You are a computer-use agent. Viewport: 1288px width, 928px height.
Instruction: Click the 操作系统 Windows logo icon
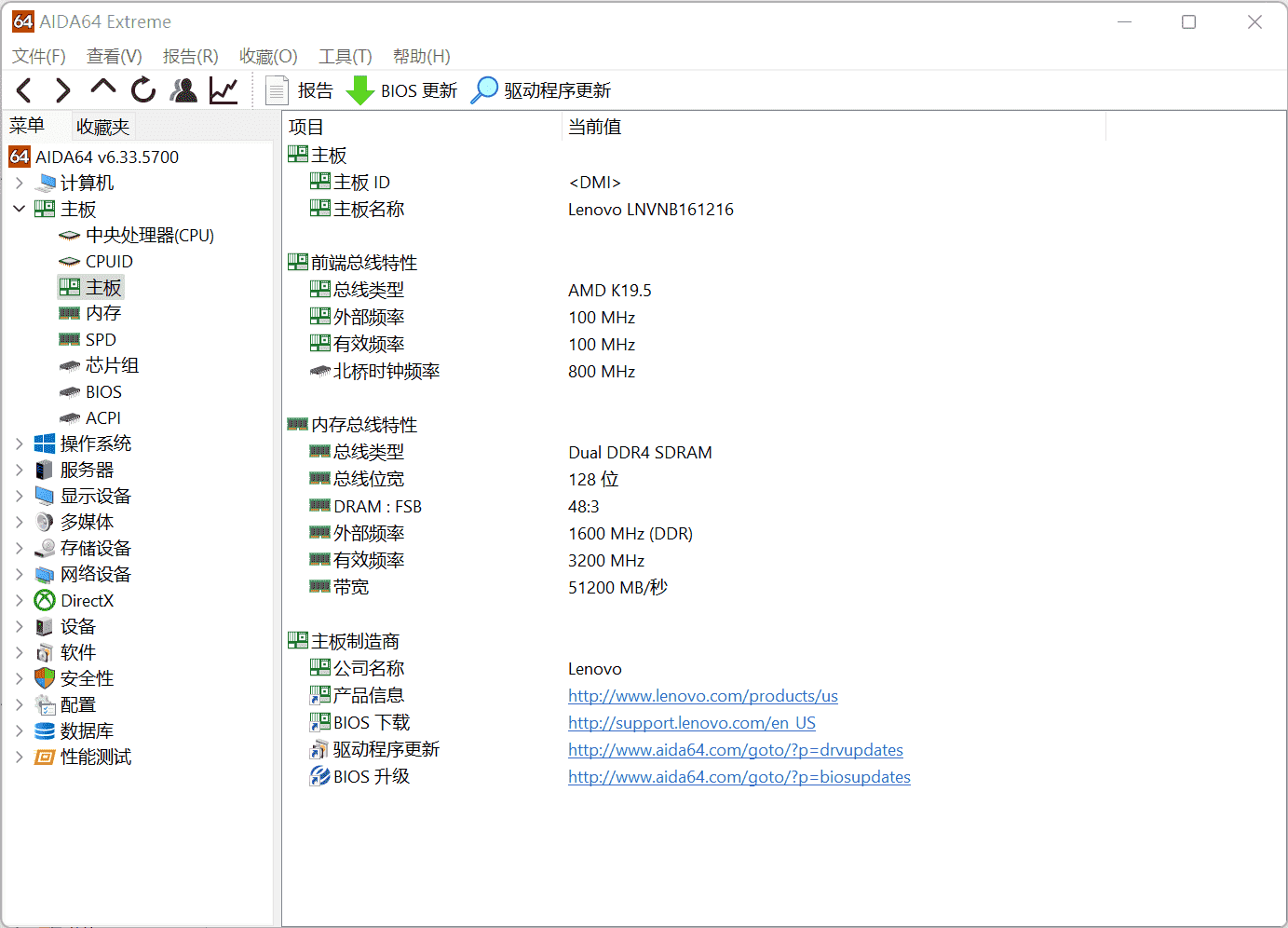pos(45,444)
